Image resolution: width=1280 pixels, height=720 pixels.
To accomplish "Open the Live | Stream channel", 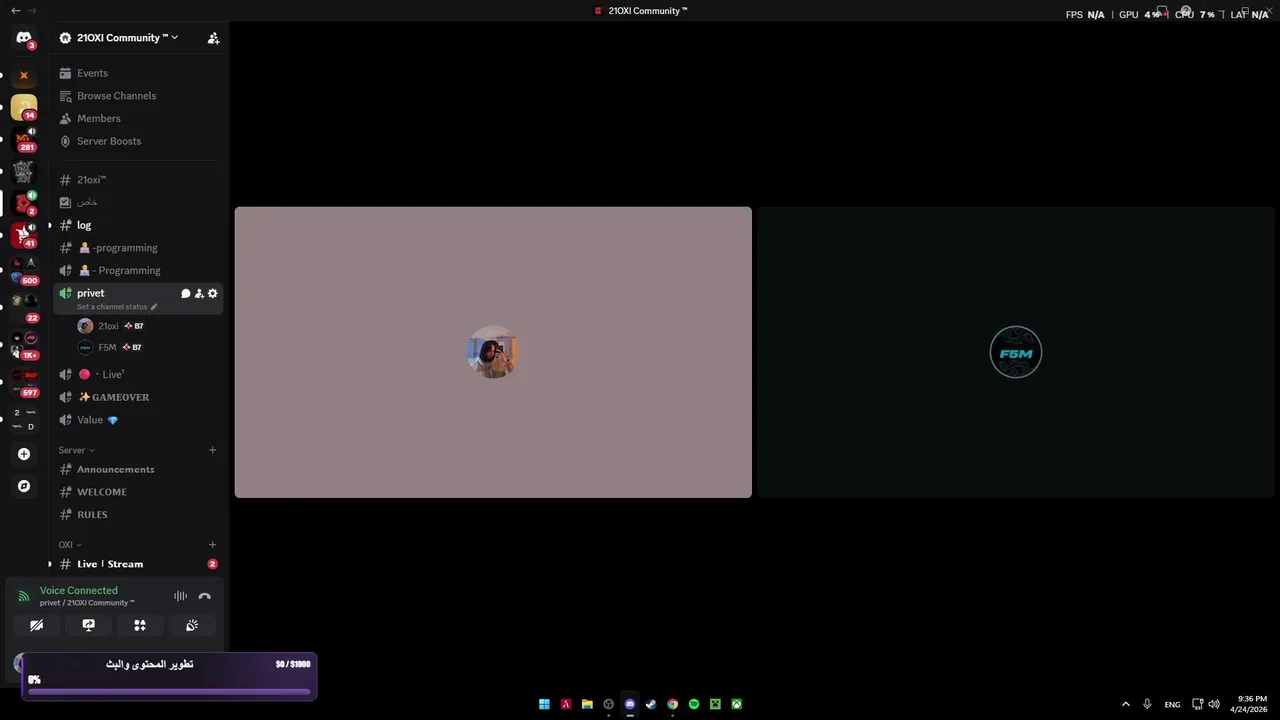I will (x=138, y=564).
